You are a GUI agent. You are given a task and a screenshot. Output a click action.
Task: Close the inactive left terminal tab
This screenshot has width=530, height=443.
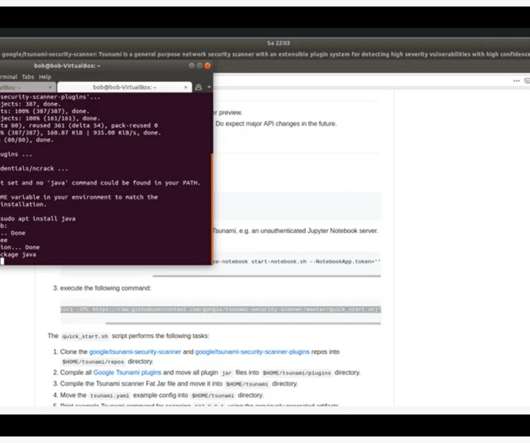pyautogui.click(x=50, y=88)
